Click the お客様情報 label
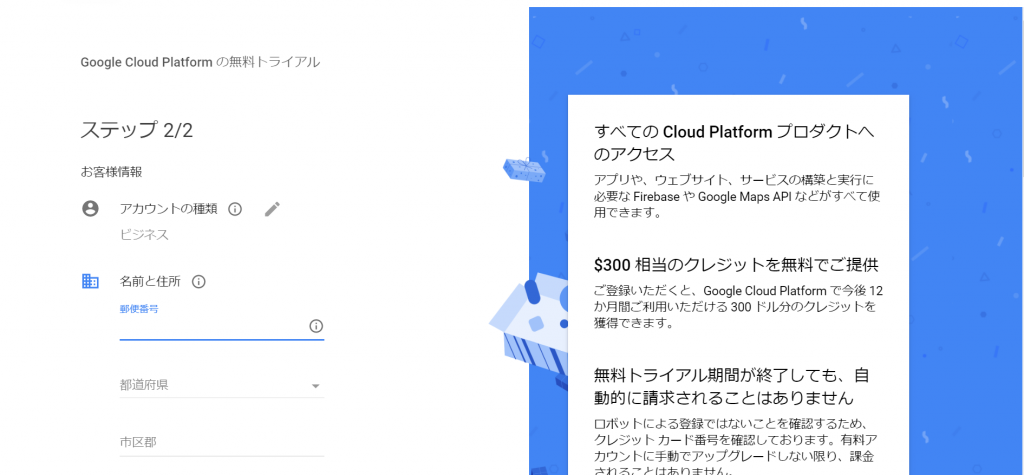The height and width of the screenshot is (475, 1024). click(x=112, y=172)
